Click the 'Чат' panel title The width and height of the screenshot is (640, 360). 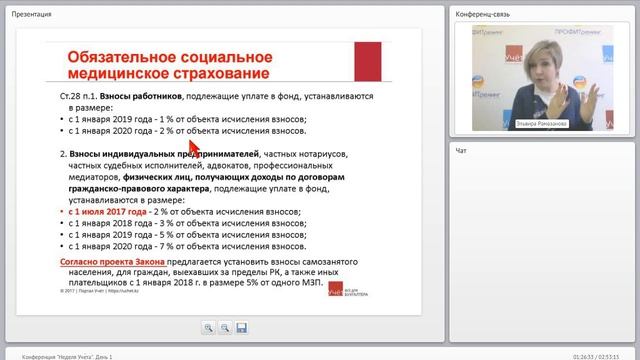coord(461,151)
